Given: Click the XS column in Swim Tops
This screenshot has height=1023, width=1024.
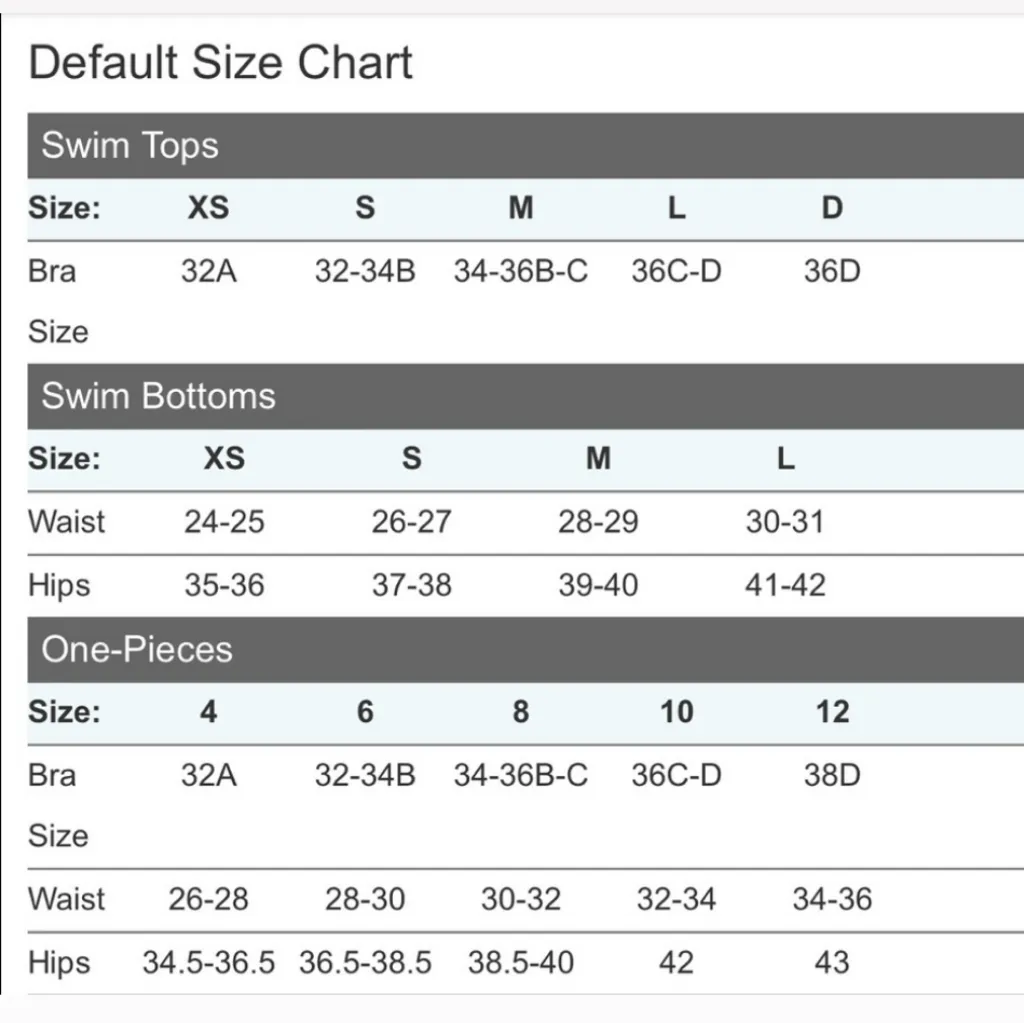Looking at the screenshot, I should point(208,208).
